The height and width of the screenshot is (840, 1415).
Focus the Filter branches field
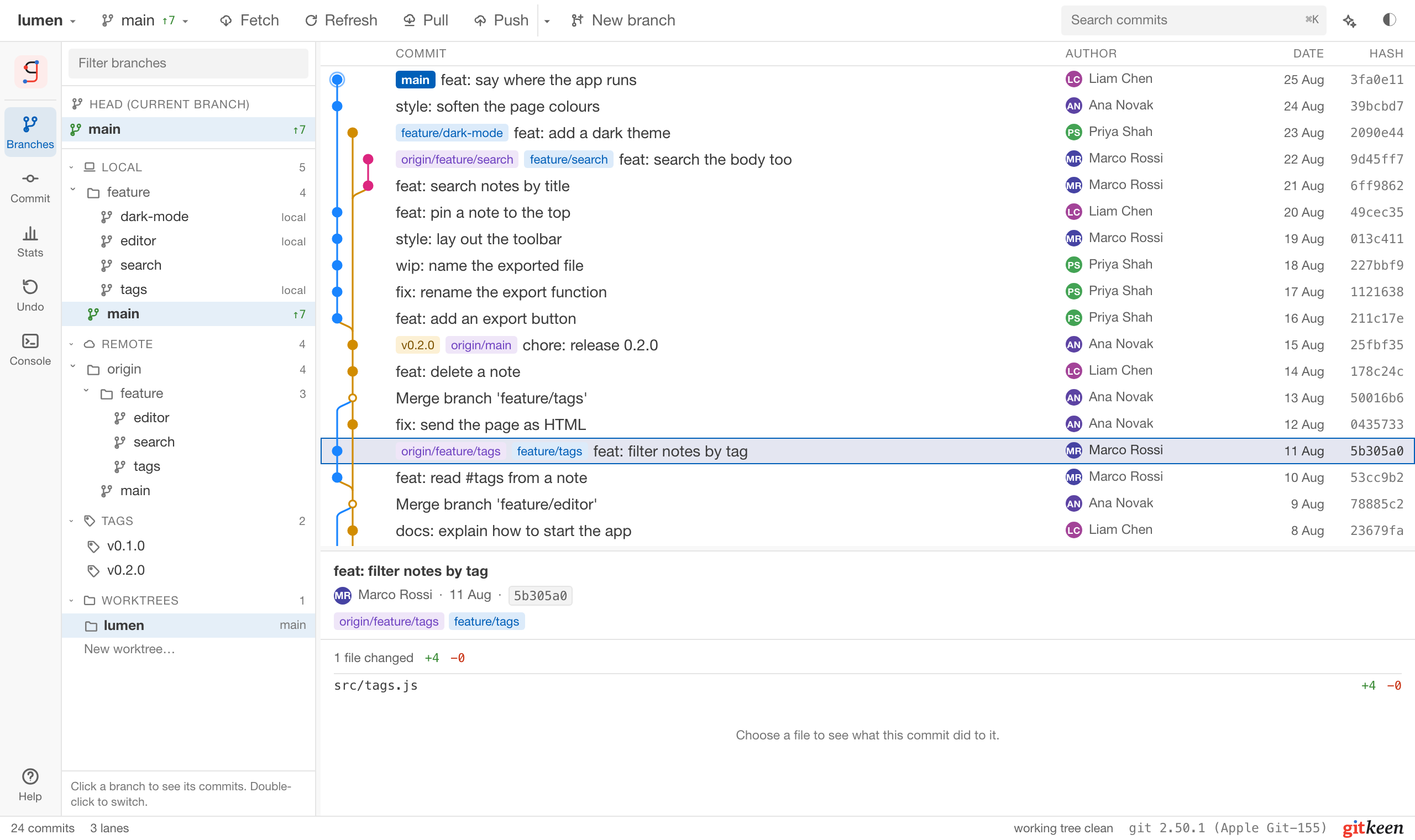tap(188, 63)
